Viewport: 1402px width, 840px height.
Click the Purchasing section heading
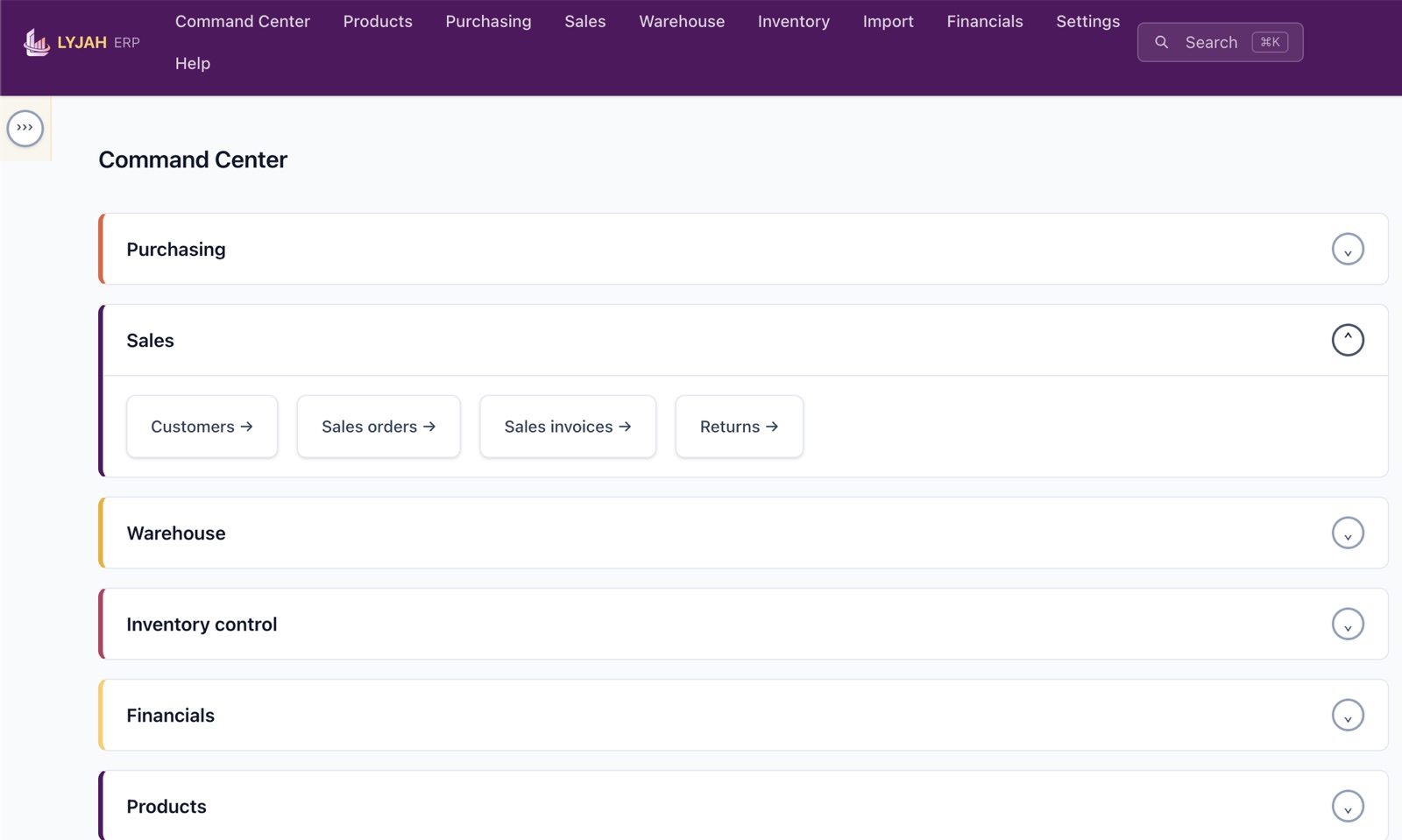point(176,250)
